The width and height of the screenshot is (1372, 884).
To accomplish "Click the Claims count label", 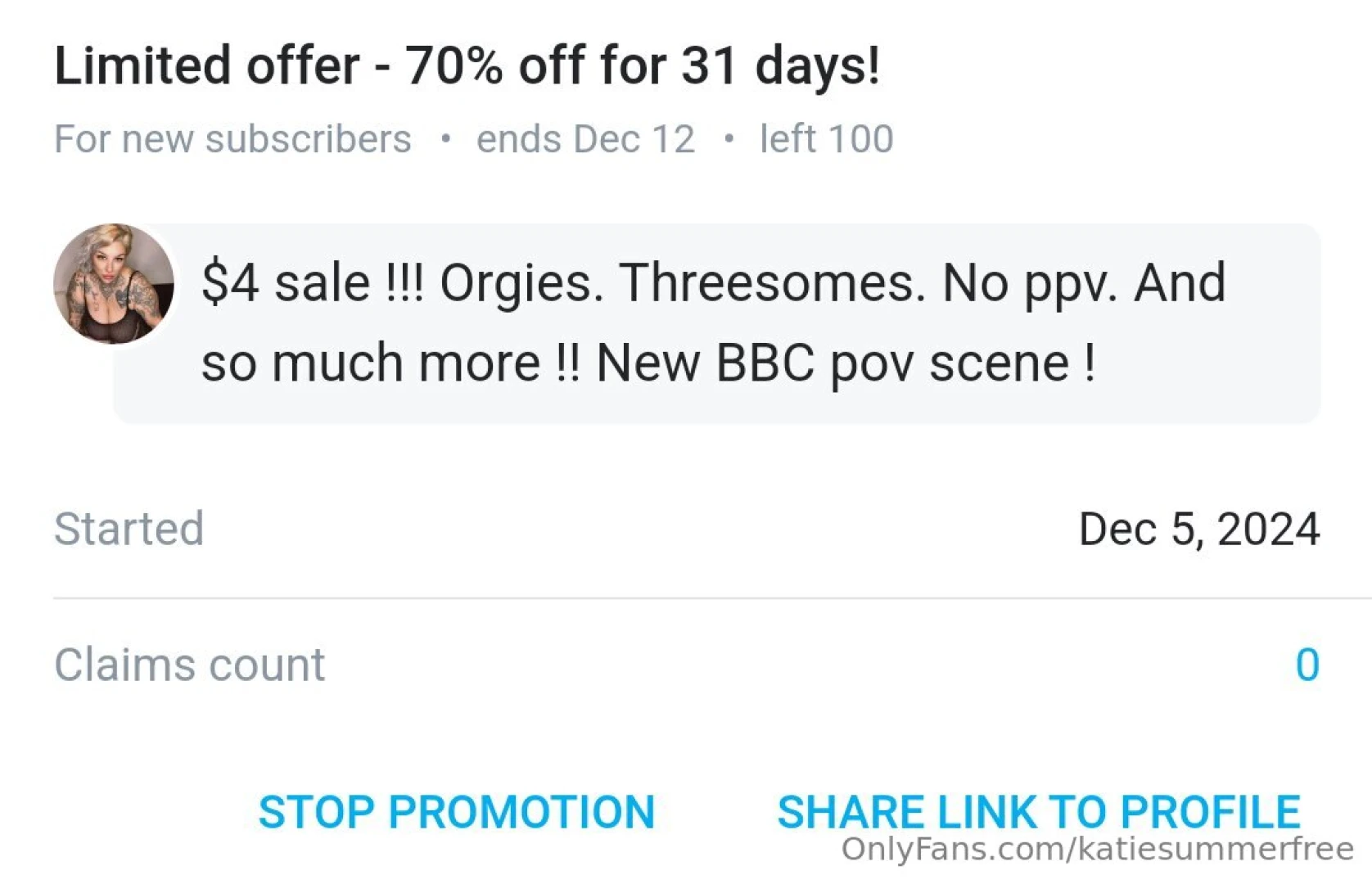I will 189,665.
